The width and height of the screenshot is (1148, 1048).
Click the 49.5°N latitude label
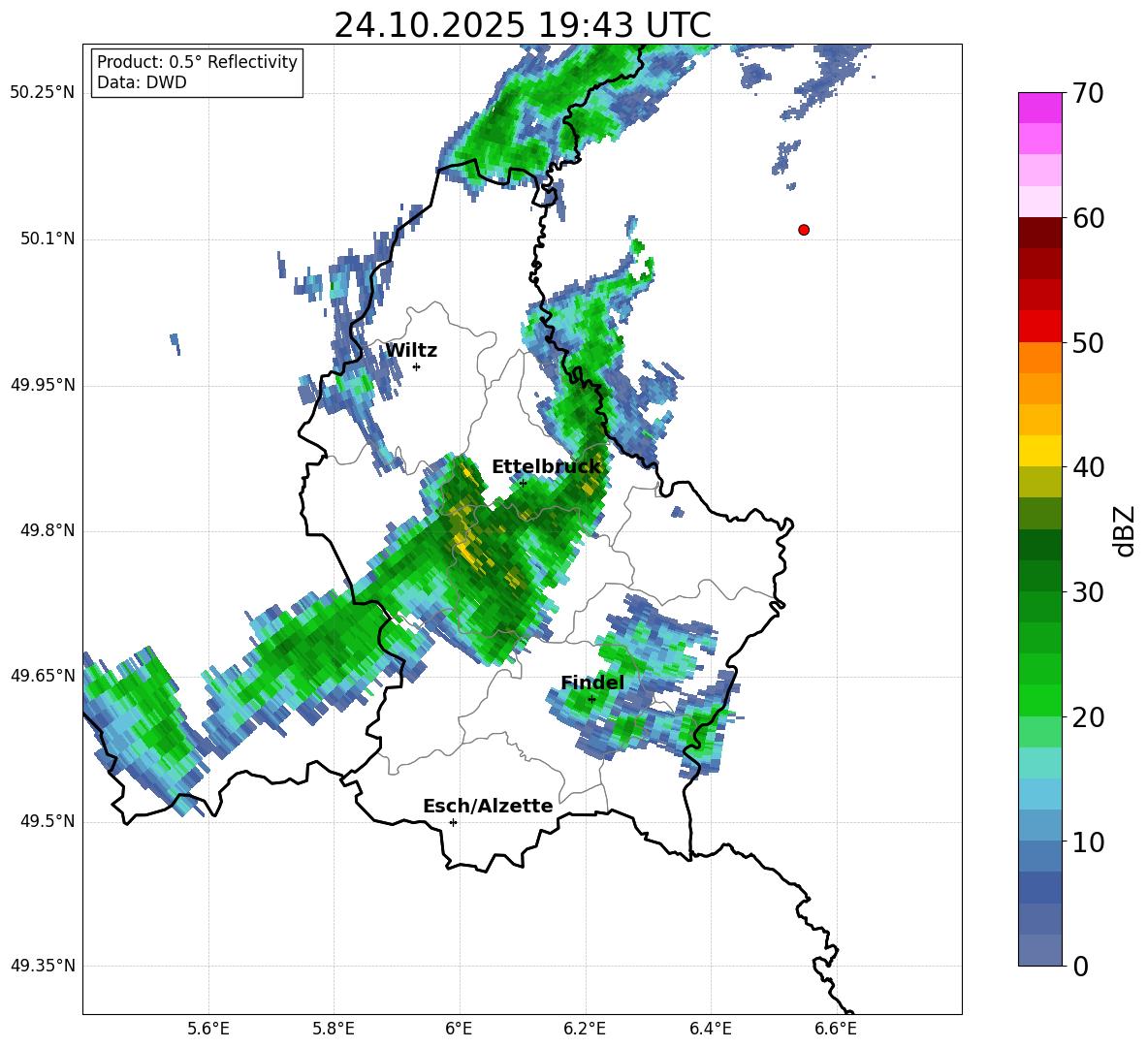tap(48, 821)
